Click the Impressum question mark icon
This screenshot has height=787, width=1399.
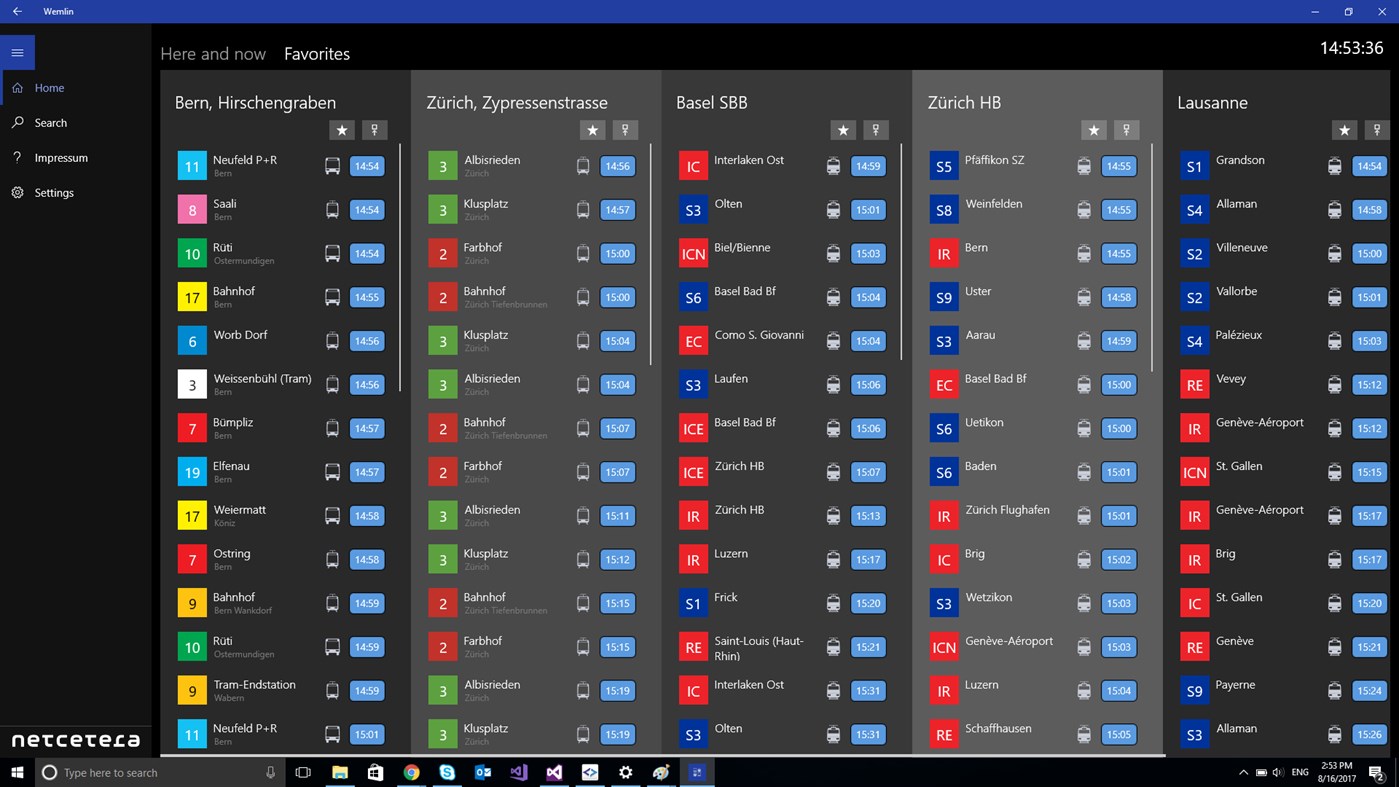click(16, 157)
